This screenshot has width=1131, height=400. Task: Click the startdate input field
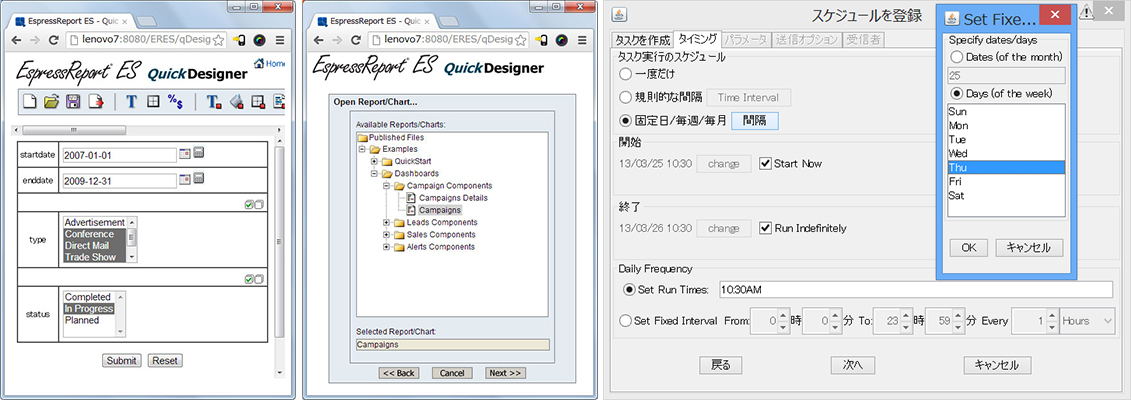119,155
